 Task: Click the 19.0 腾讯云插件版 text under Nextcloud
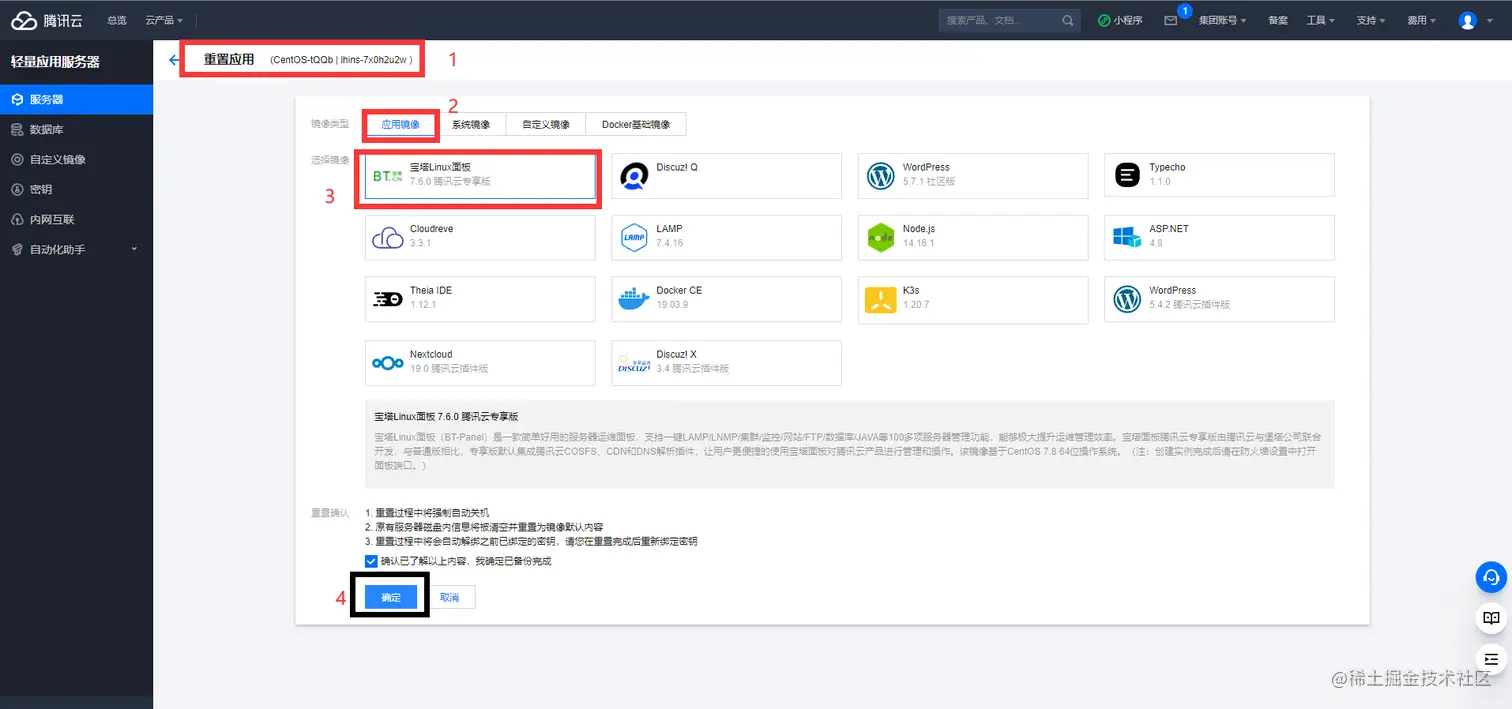tap(449, 368)
